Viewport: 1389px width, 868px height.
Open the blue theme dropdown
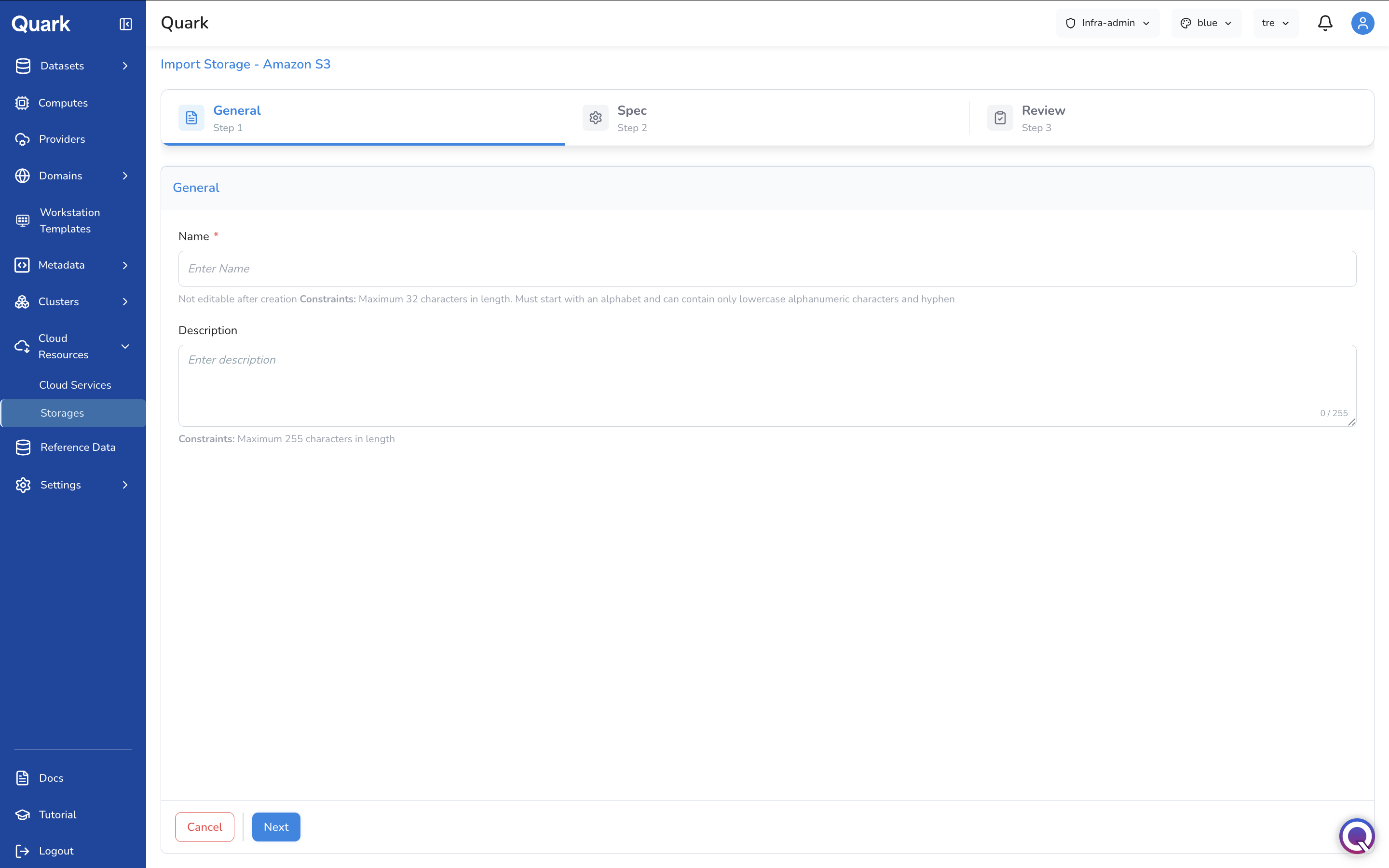tap(1206, 23)
